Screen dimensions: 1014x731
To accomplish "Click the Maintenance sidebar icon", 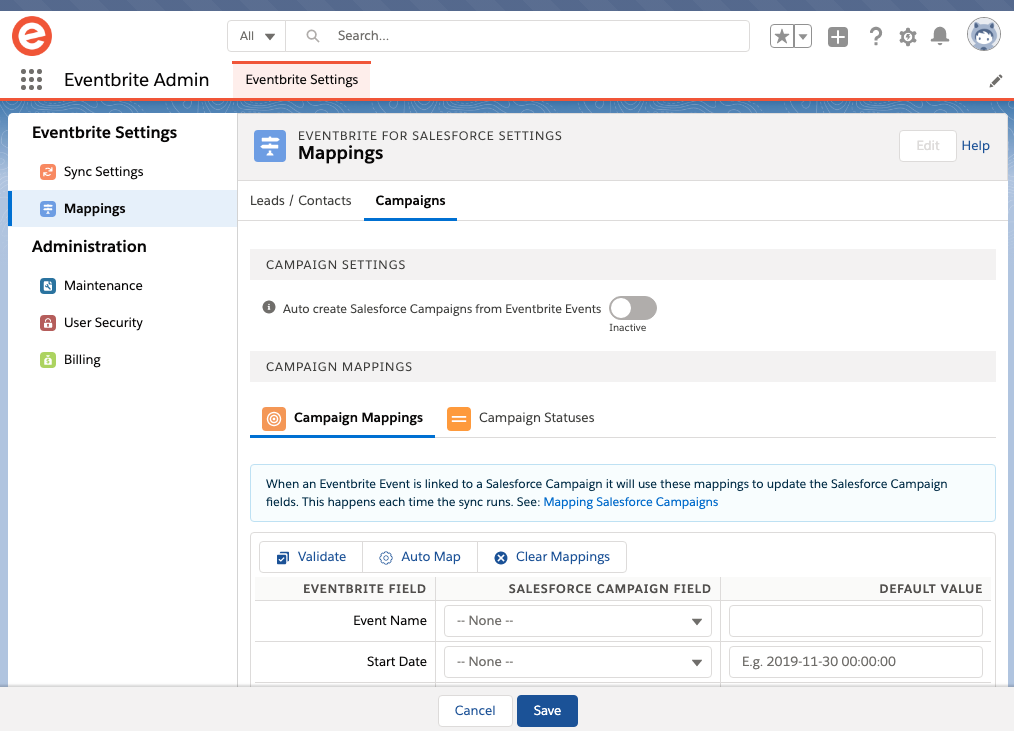I will (48, 285).
